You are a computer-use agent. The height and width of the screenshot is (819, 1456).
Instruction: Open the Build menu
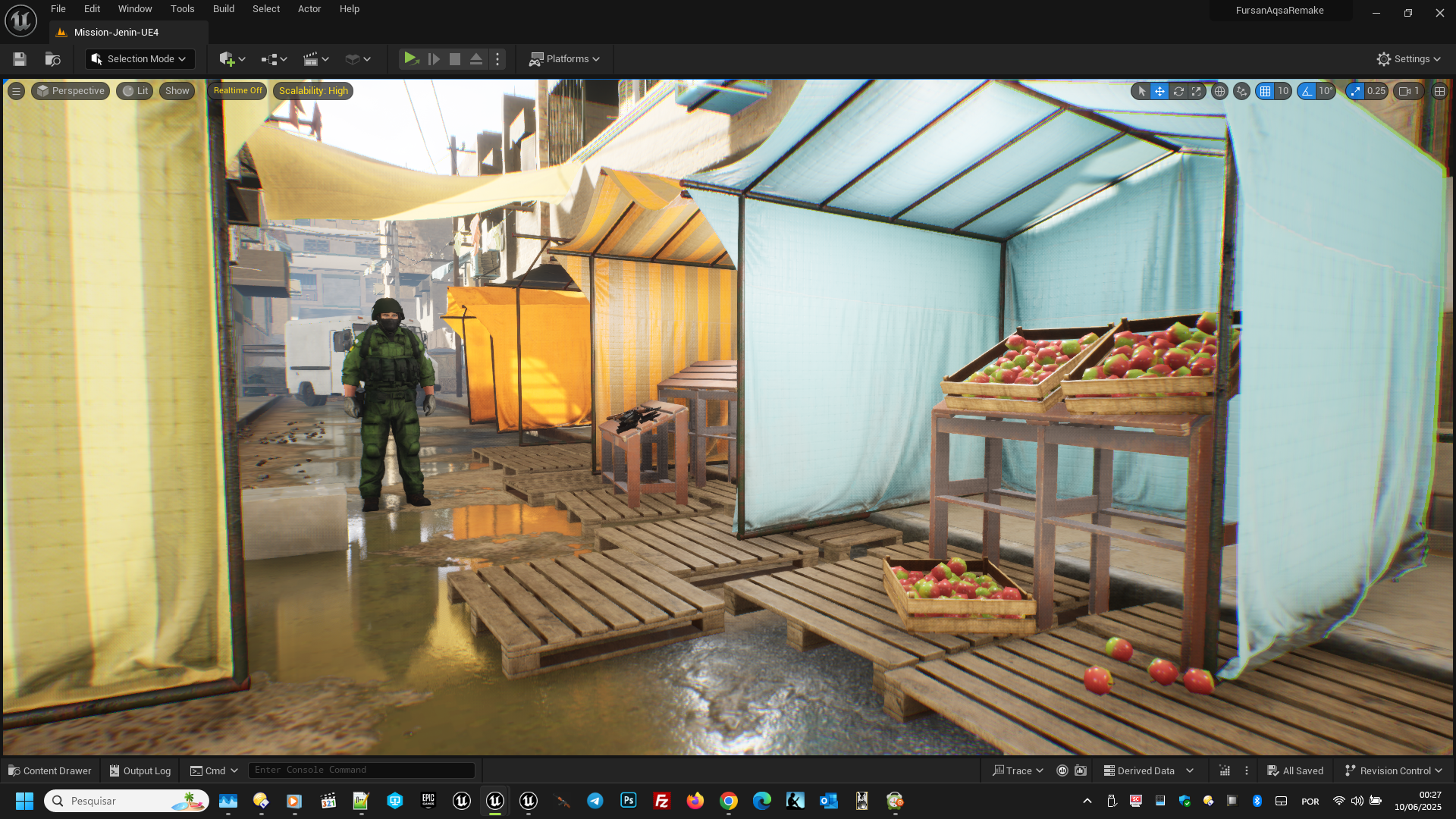[x=224, y=9]
